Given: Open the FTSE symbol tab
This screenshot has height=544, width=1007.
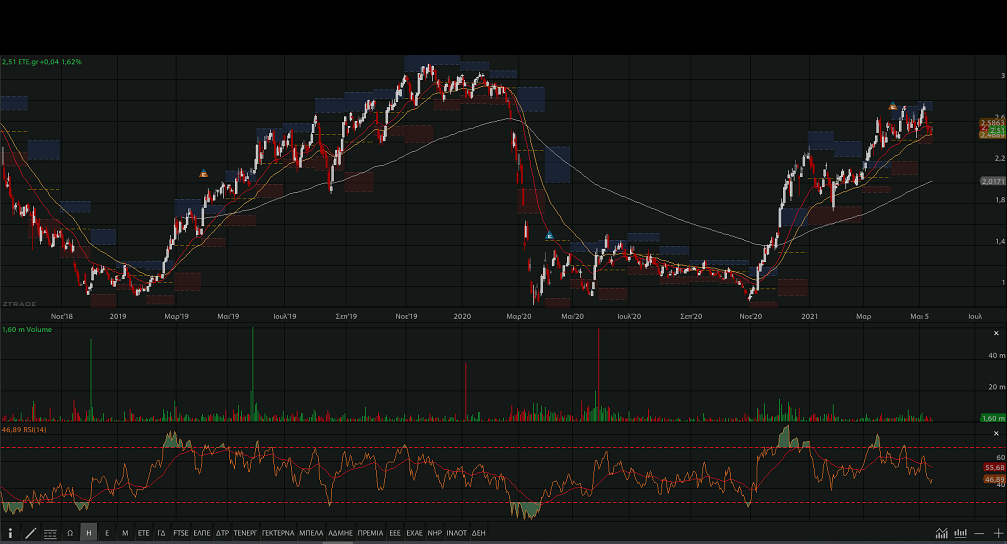Looking at the screenshot, I should 181,534.
